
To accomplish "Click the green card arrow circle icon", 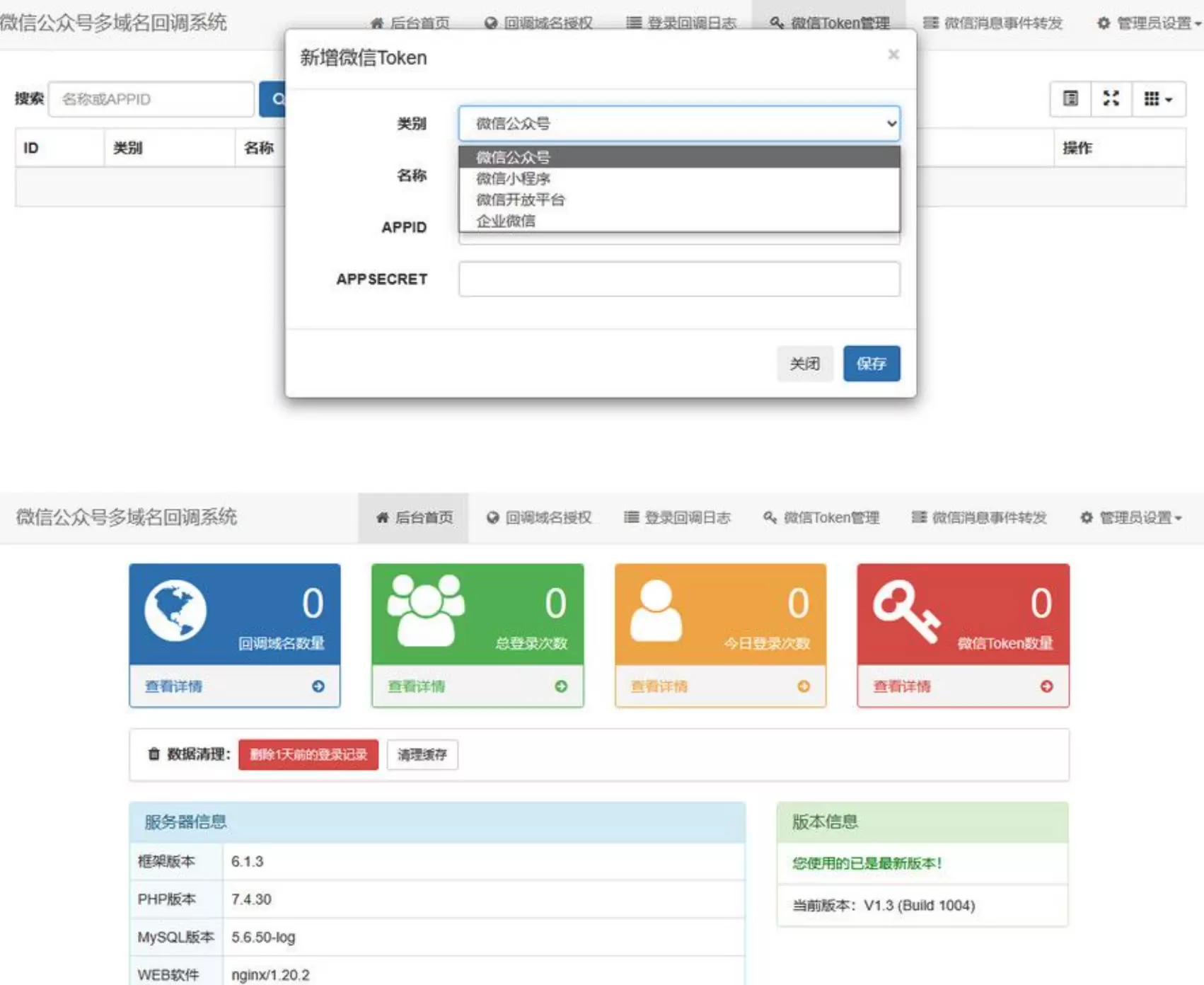I will click(x=561, y=686).
